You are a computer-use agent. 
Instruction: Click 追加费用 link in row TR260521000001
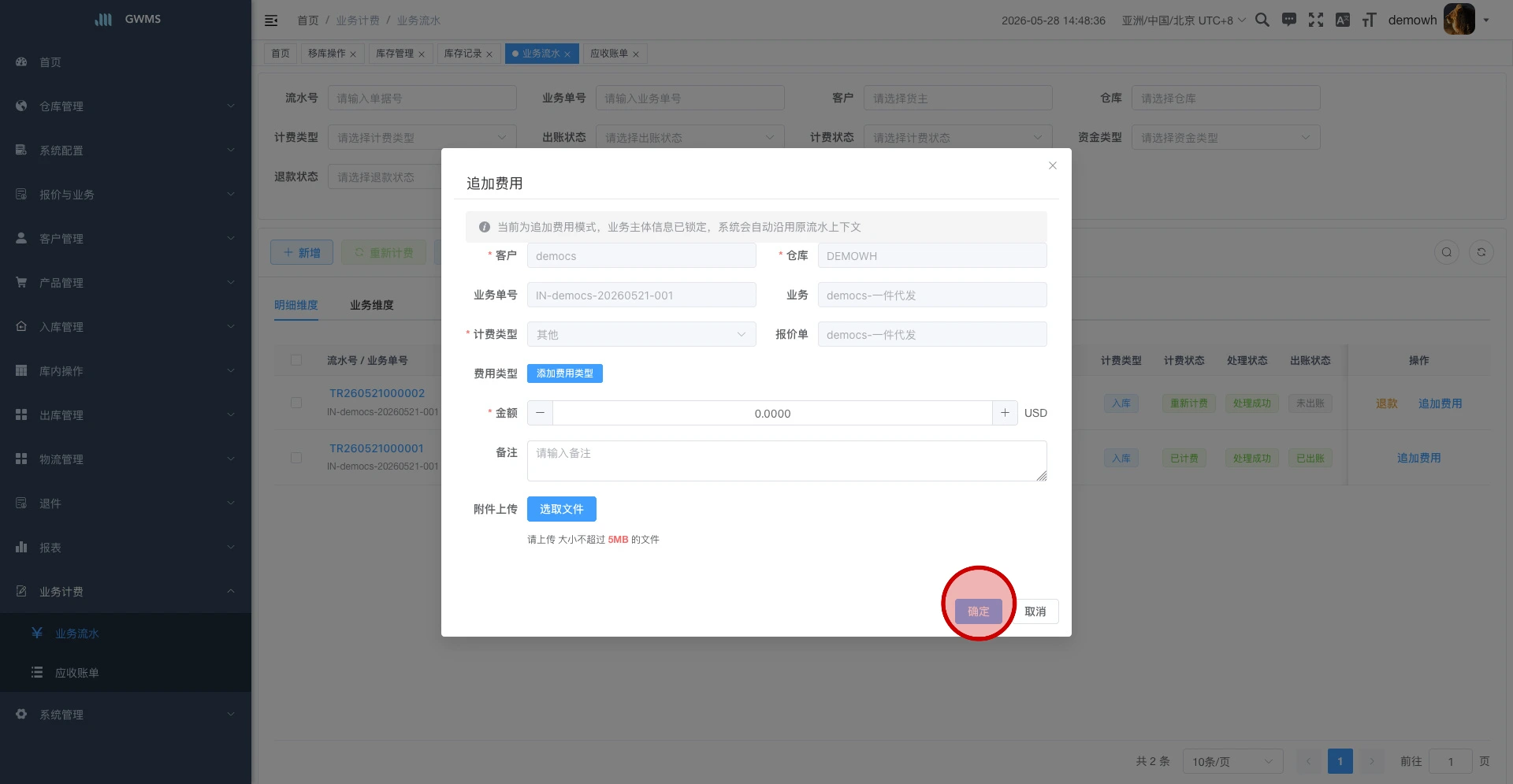(x=1419, y=458)
